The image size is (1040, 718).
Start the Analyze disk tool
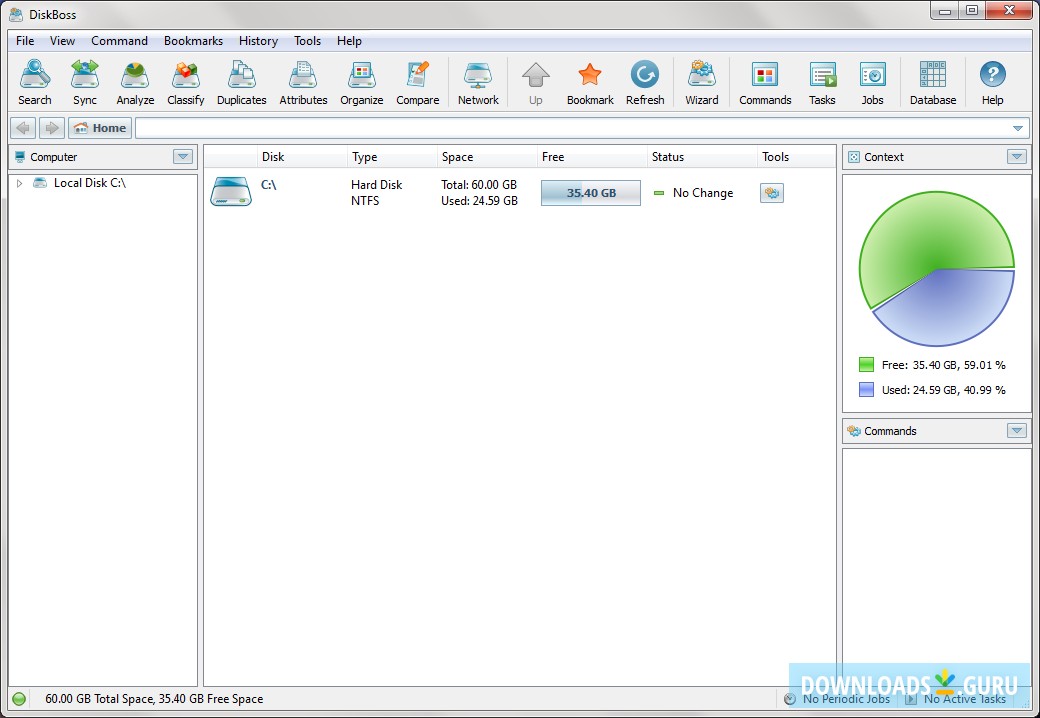[x=135, y=82]
